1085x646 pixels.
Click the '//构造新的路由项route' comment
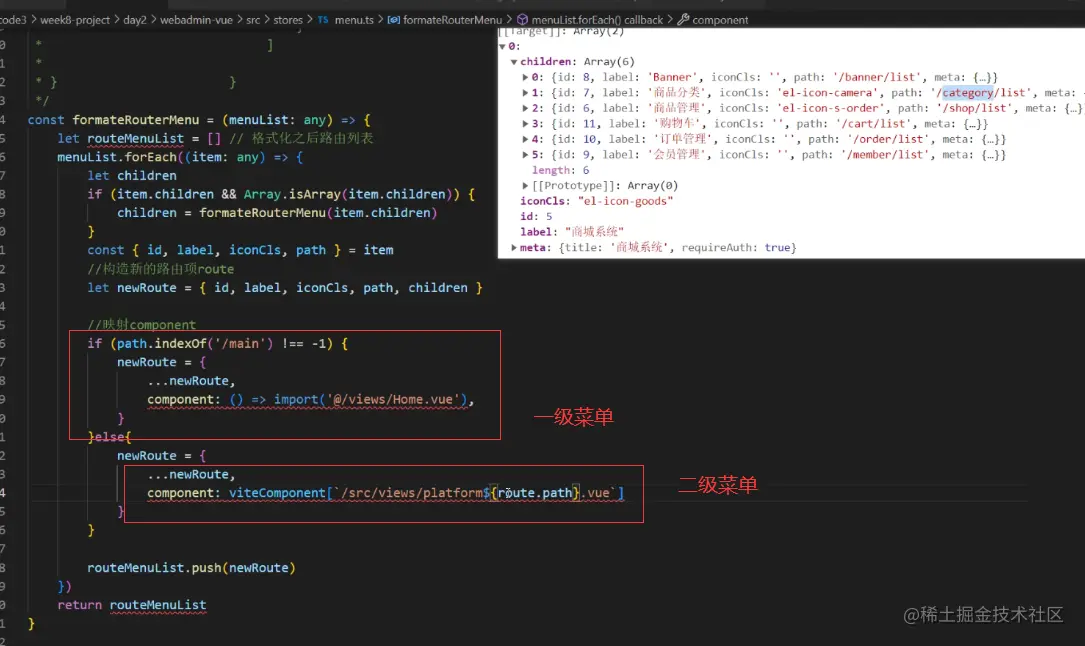pos(161,269)
